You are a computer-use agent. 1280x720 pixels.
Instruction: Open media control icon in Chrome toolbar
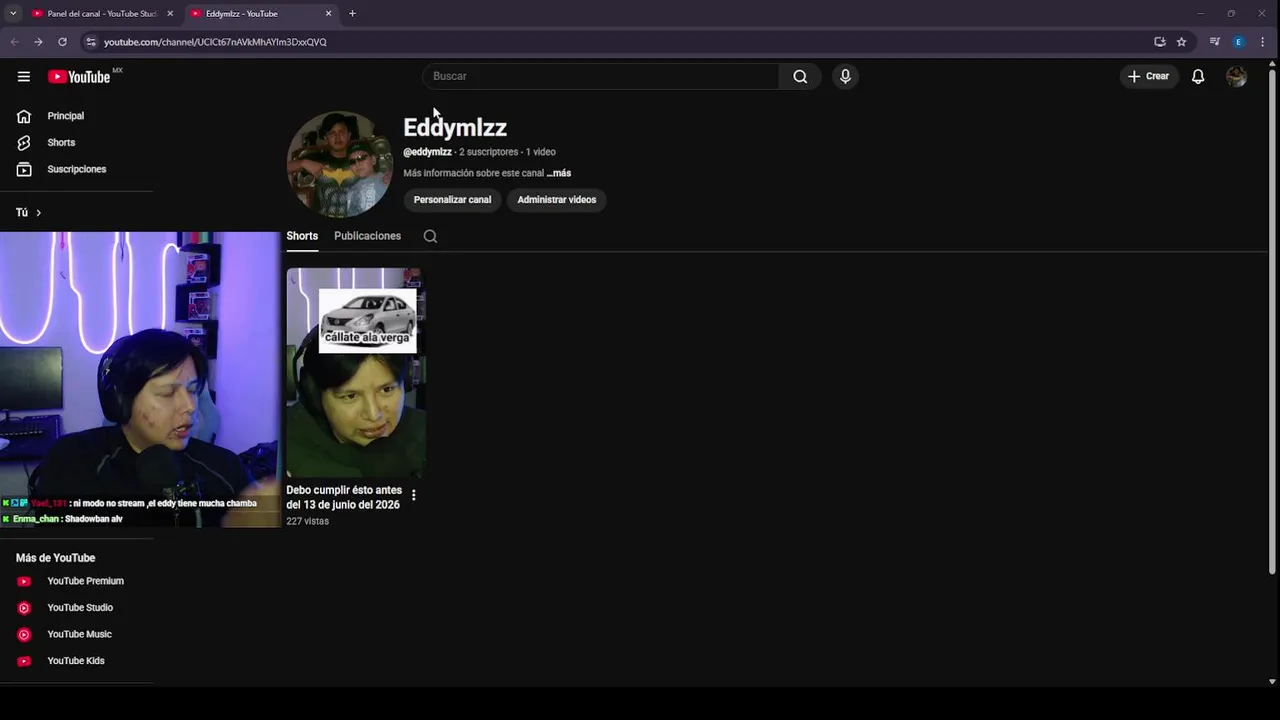(1214, 42)
